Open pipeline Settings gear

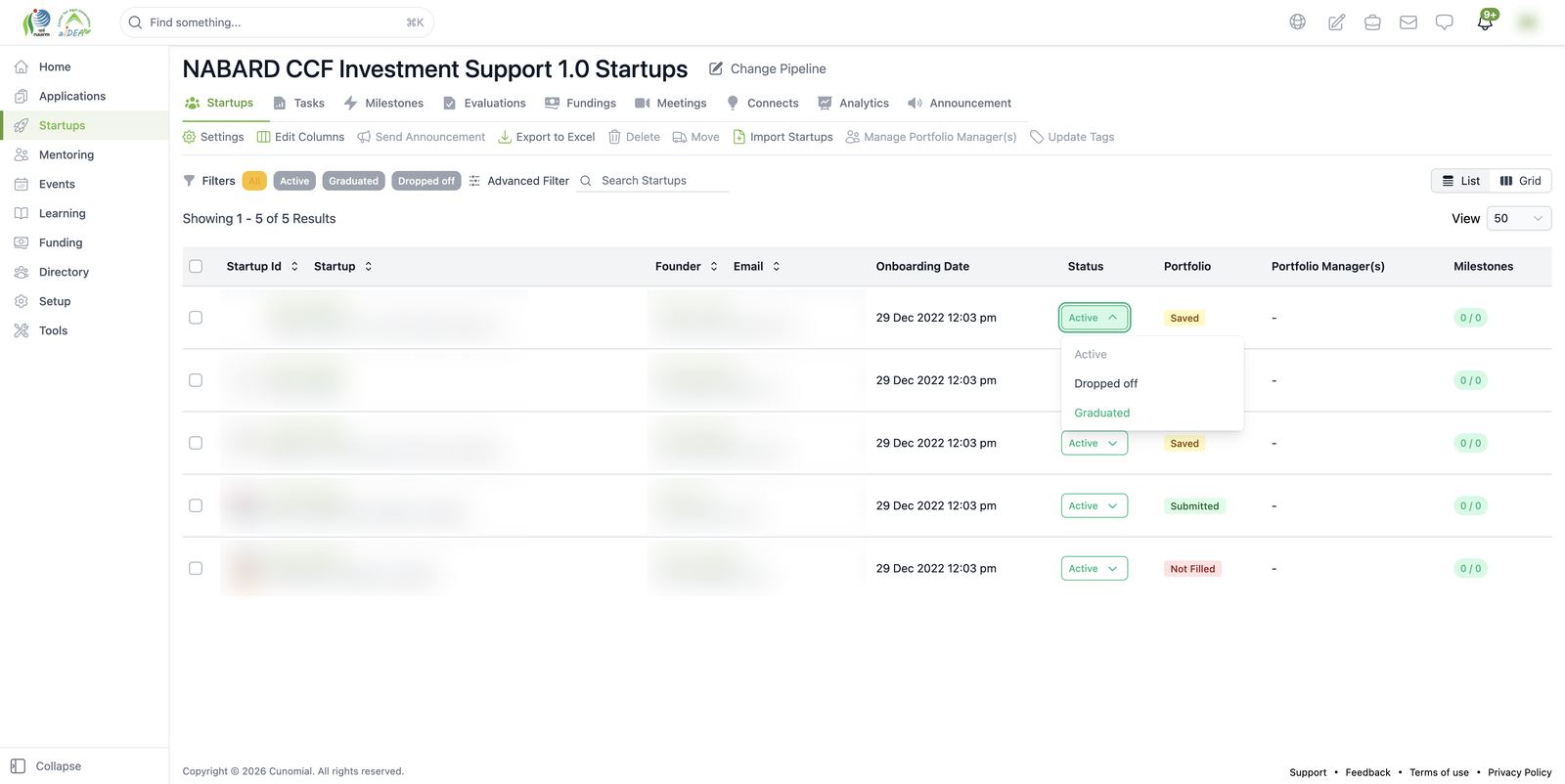(213, 137)
